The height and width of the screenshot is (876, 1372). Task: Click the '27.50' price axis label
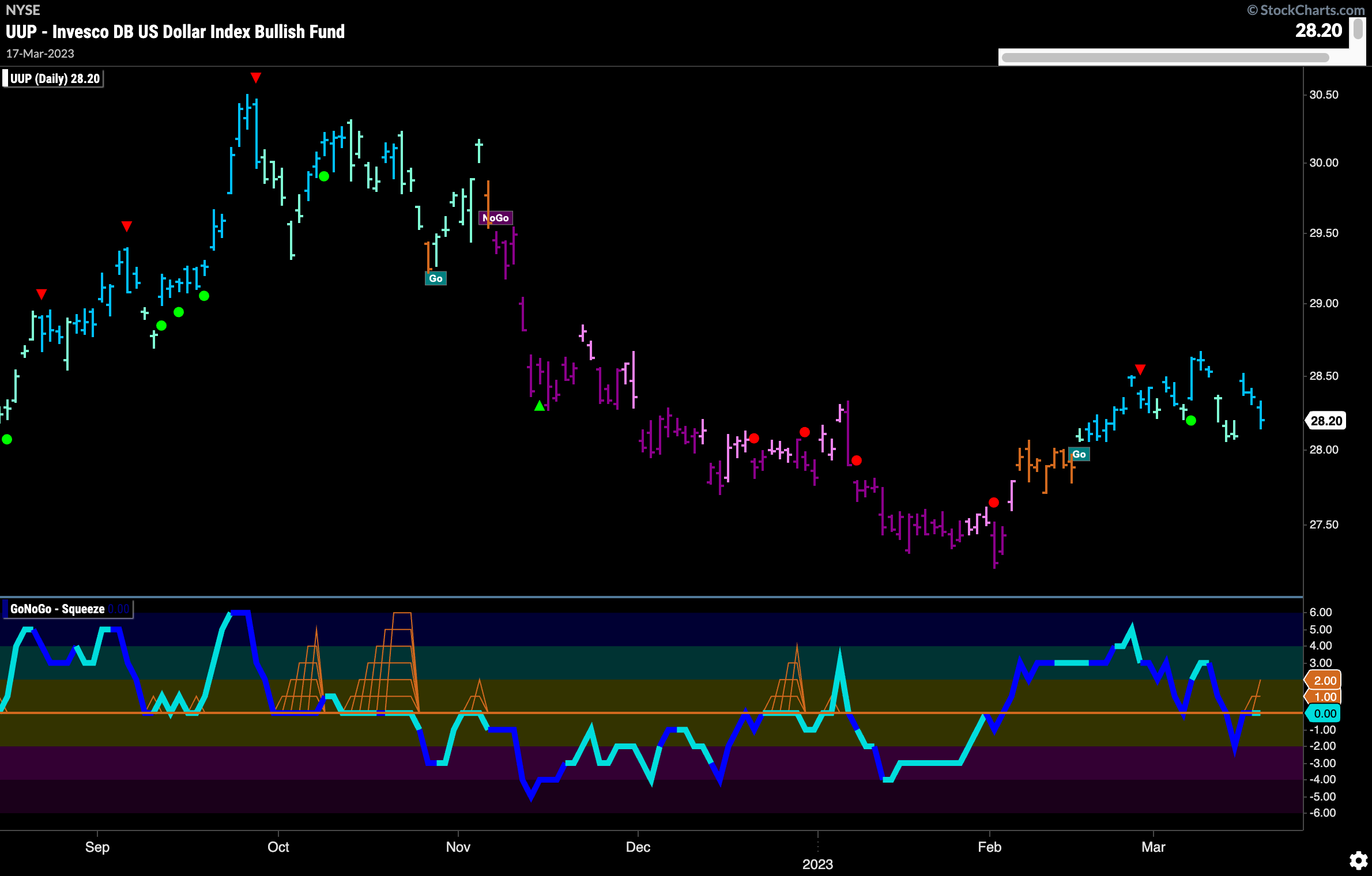[x=1324, y=525]
